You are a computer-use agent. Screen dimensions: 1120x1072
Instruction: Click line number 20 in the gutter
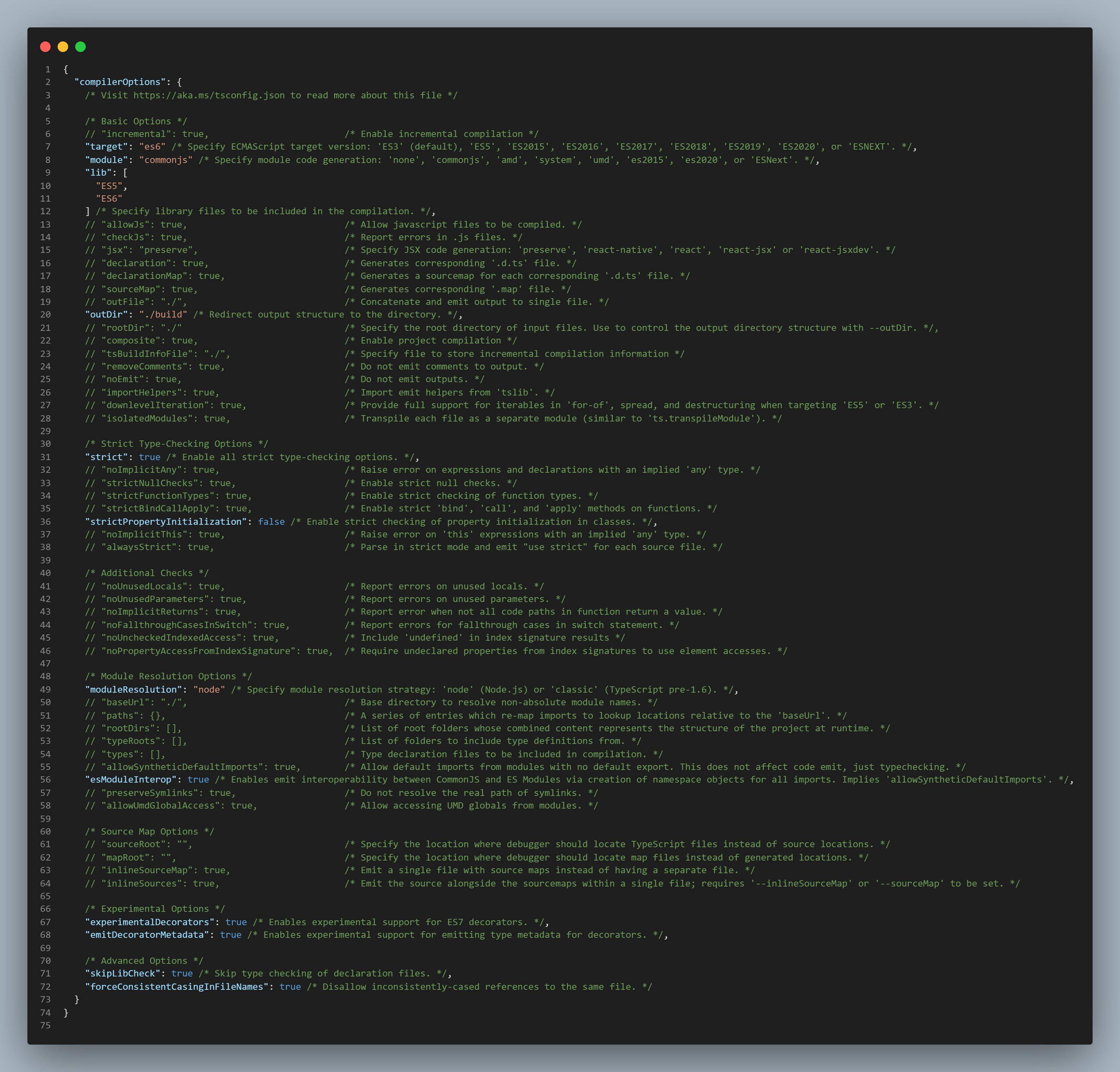(x=46, y=315)
